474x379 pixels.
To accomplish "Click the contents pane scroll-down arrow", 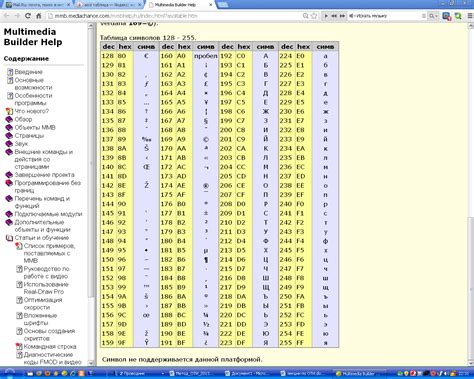I will 91,362.
